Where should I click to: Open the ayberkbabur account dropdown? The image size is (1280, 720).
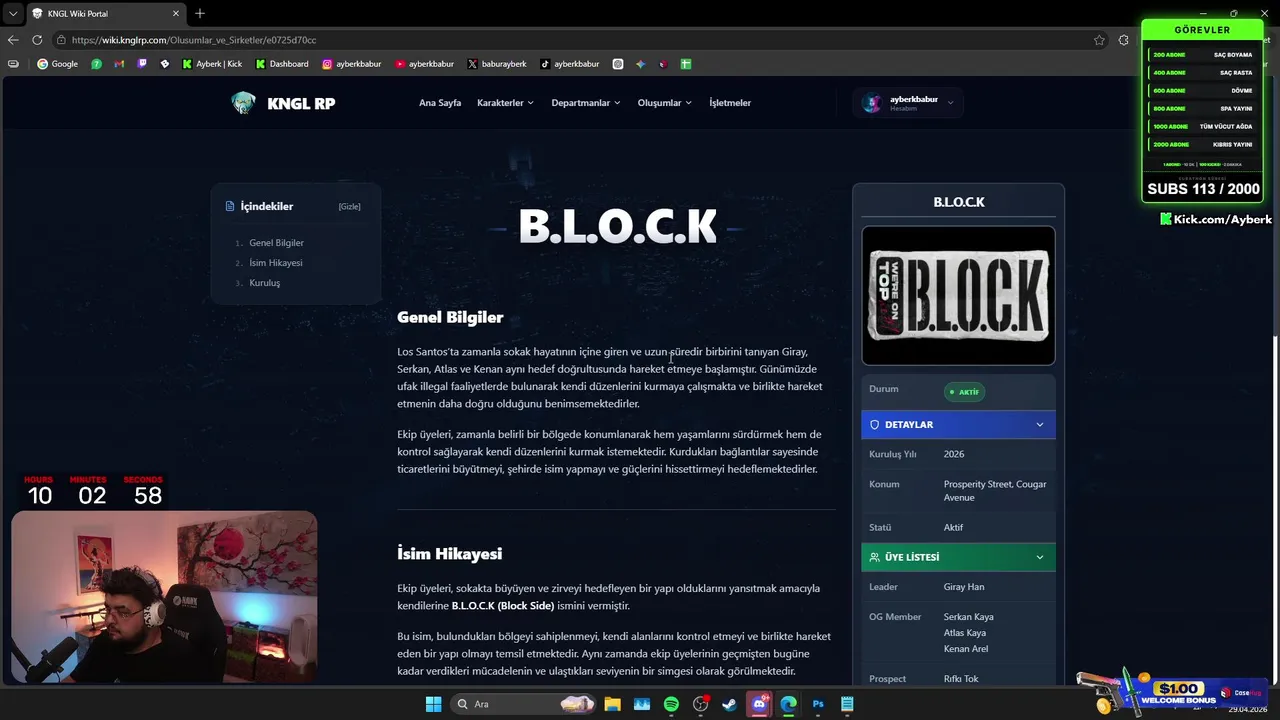tap(908, 103)
